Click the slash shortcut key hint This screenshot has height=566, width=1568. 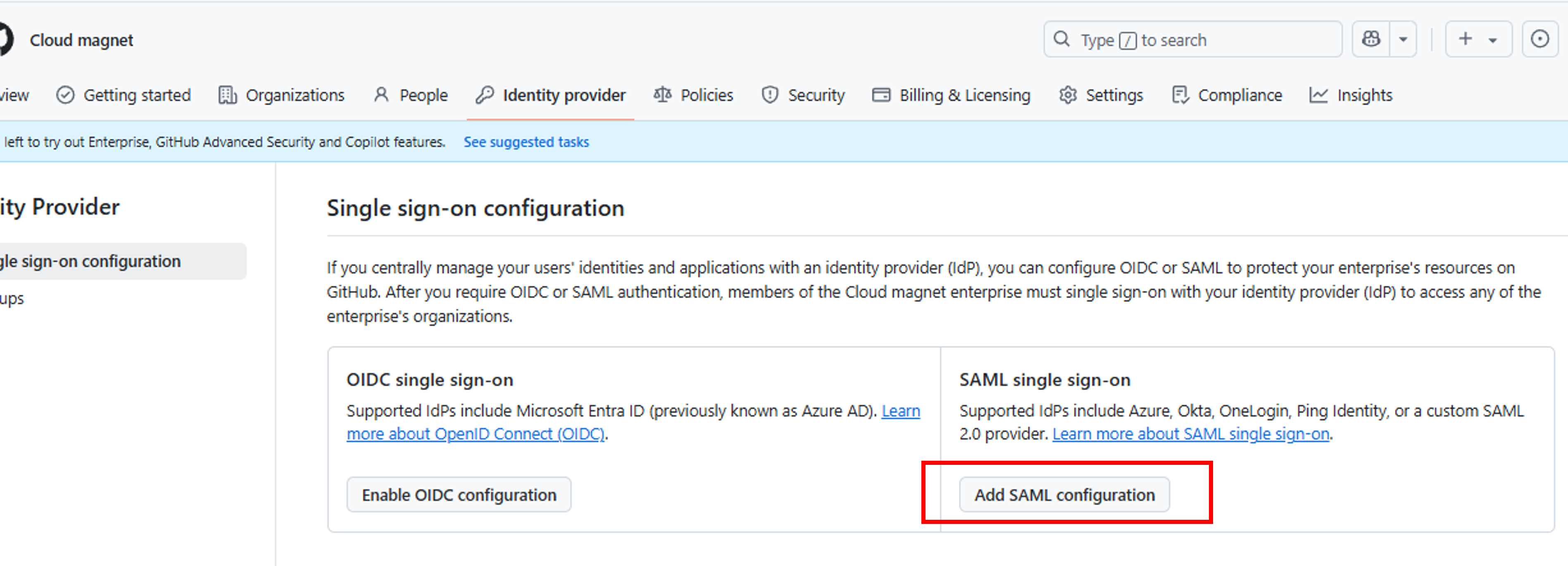1127,41
